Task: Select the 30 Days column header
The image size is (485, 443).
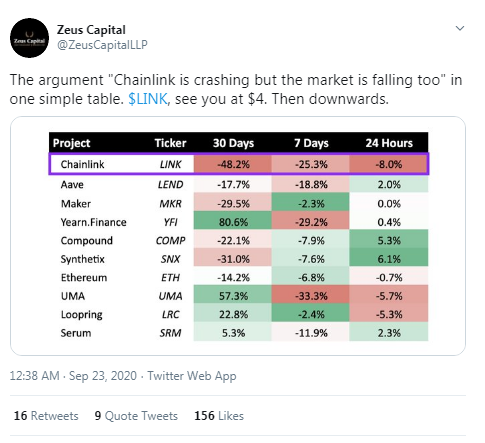Action: tap(233, 143)
